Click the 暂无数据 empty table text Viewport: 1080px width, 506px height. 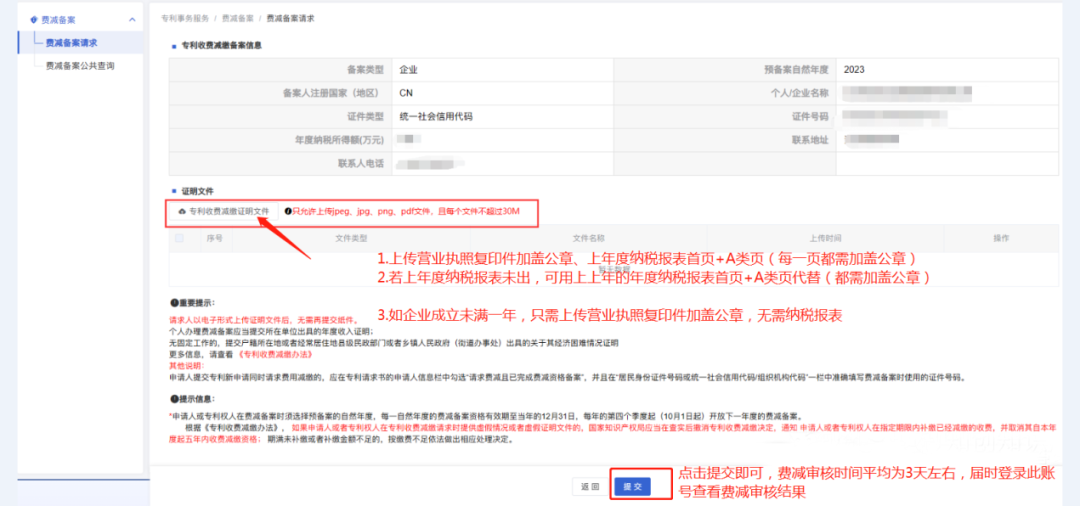(614, 269)
